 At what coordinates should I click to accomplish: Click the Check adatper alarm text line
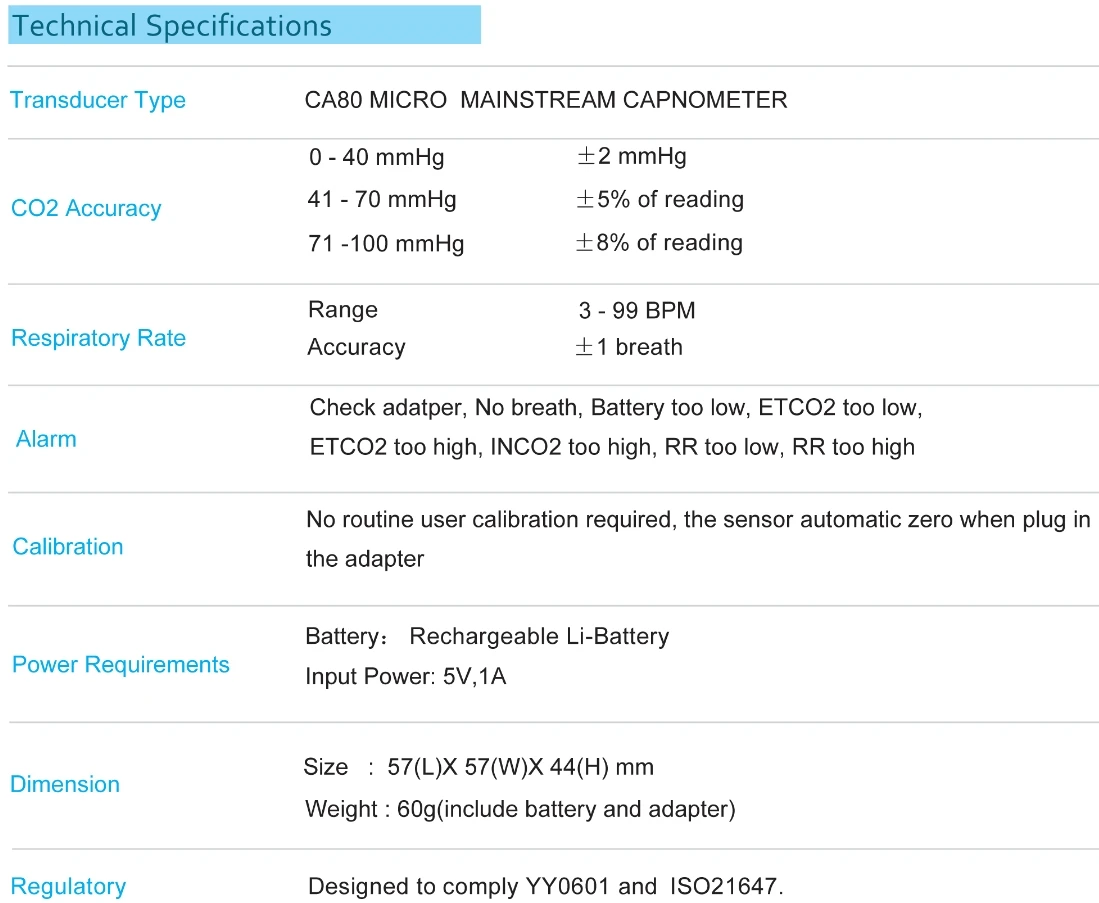[x=616, y=407]
